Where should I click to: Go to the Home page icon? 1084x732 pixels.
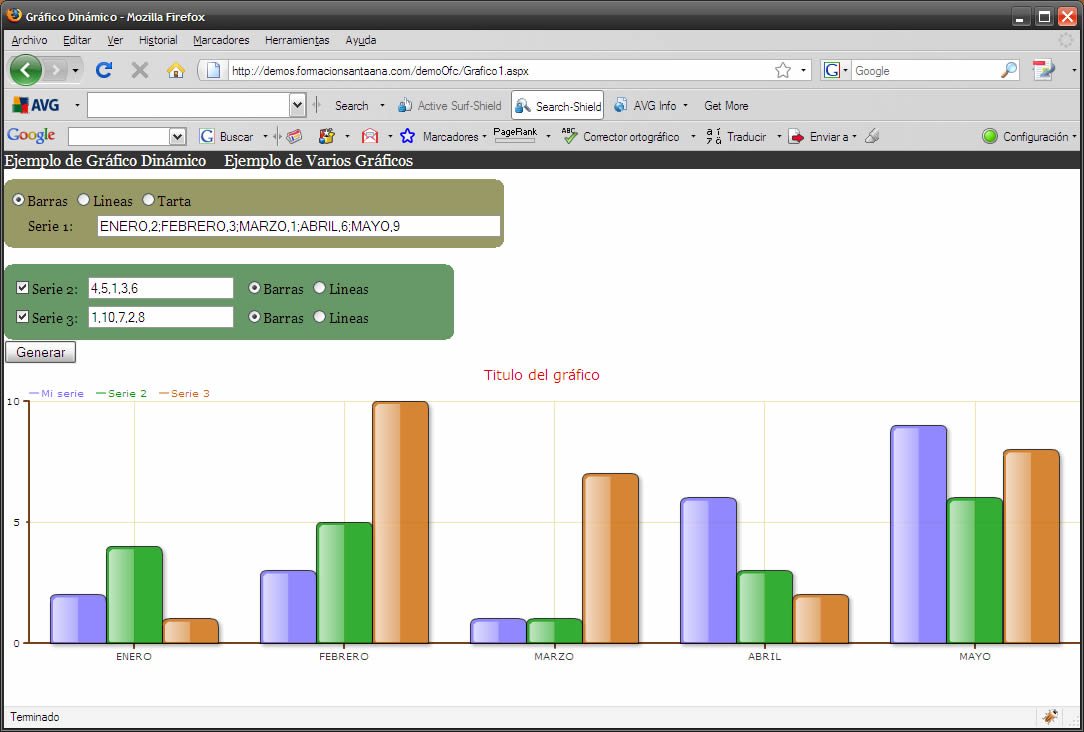tap(176, 70)
